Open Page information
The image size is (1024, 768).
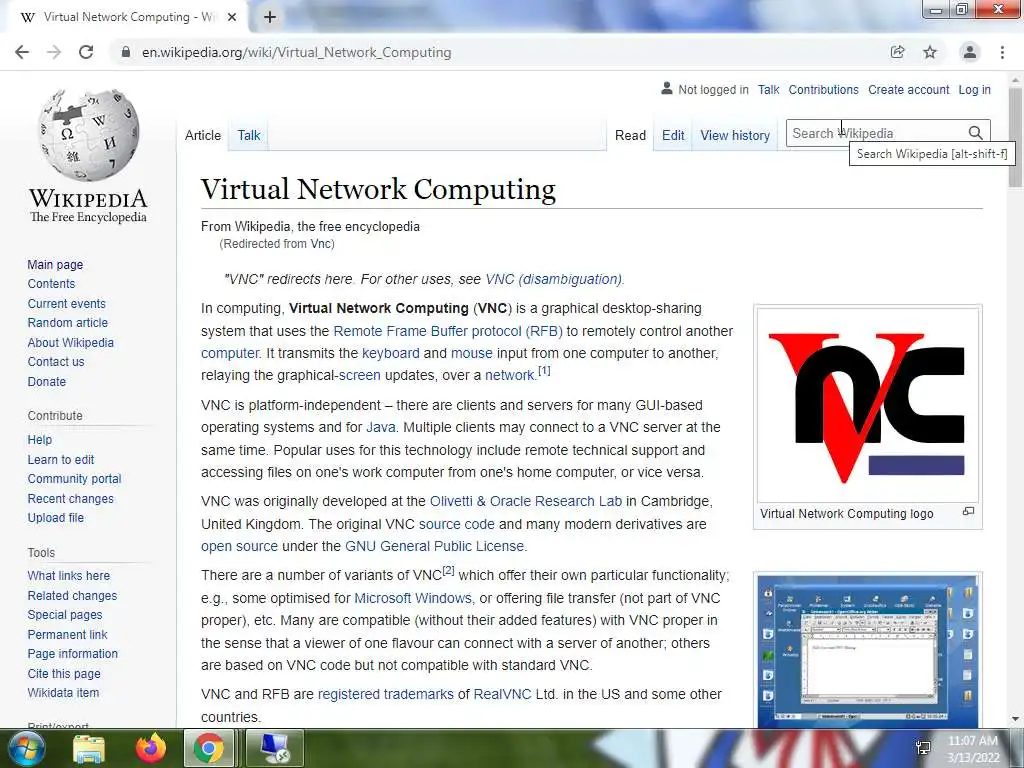coord(72,654)
